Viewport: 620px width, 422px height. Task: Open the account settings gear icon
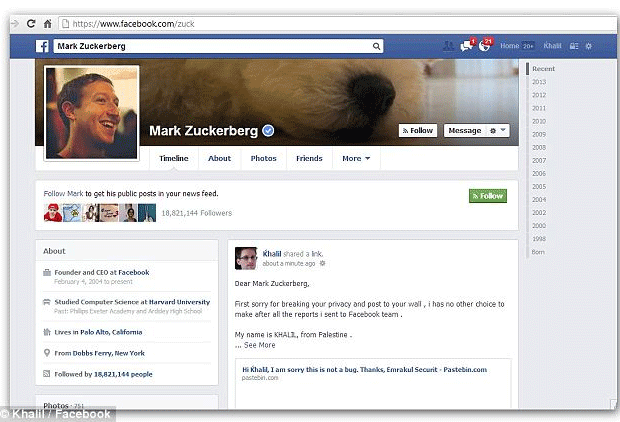(x=588, y=46)
